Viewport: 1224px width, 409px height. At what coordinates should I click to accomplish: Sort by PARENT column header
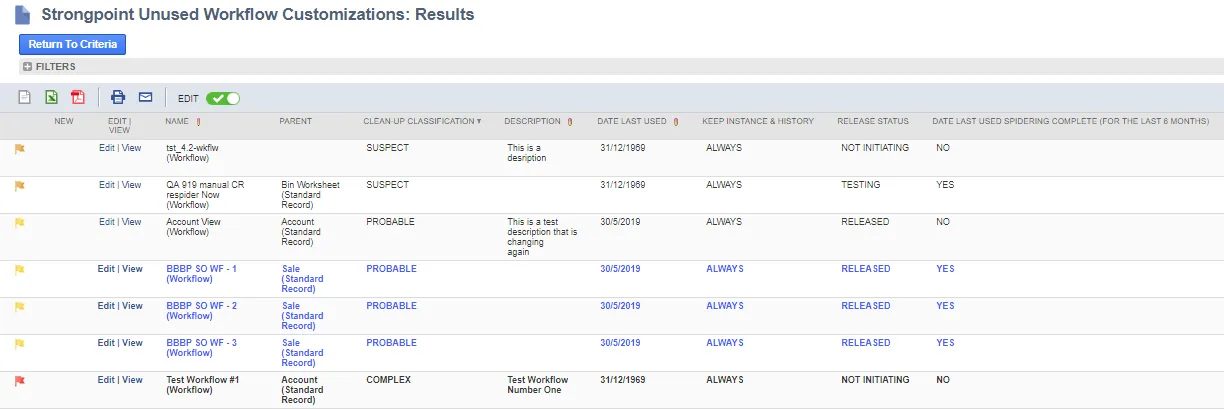pos(295,121)
